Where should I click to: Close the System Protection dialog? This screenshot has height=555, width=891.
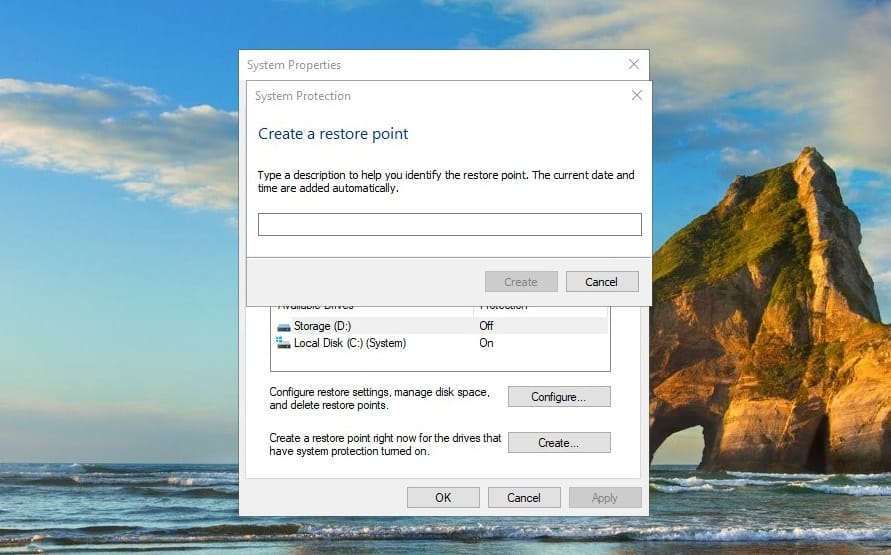point(636,96)
